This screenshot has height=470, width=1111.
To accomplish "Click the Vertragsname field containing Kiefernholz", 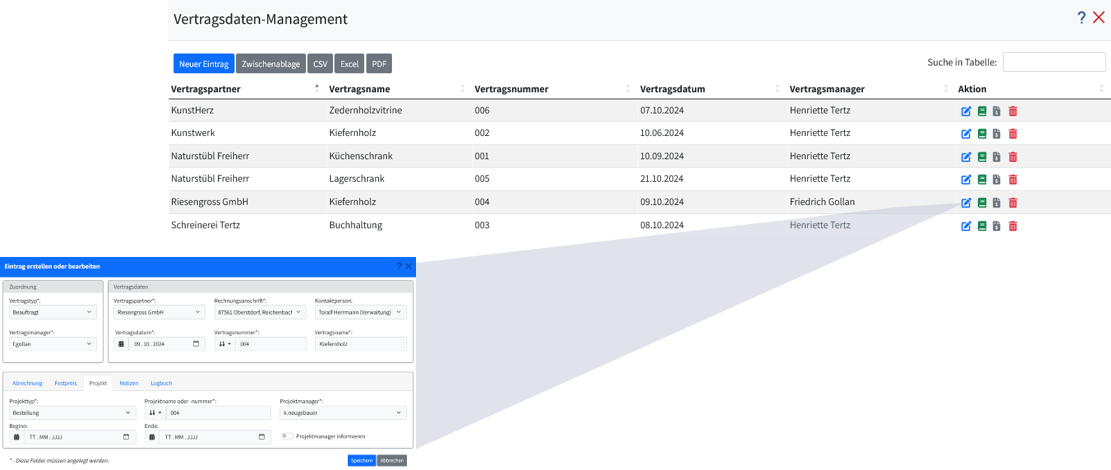I will click(x=361, y=344).
